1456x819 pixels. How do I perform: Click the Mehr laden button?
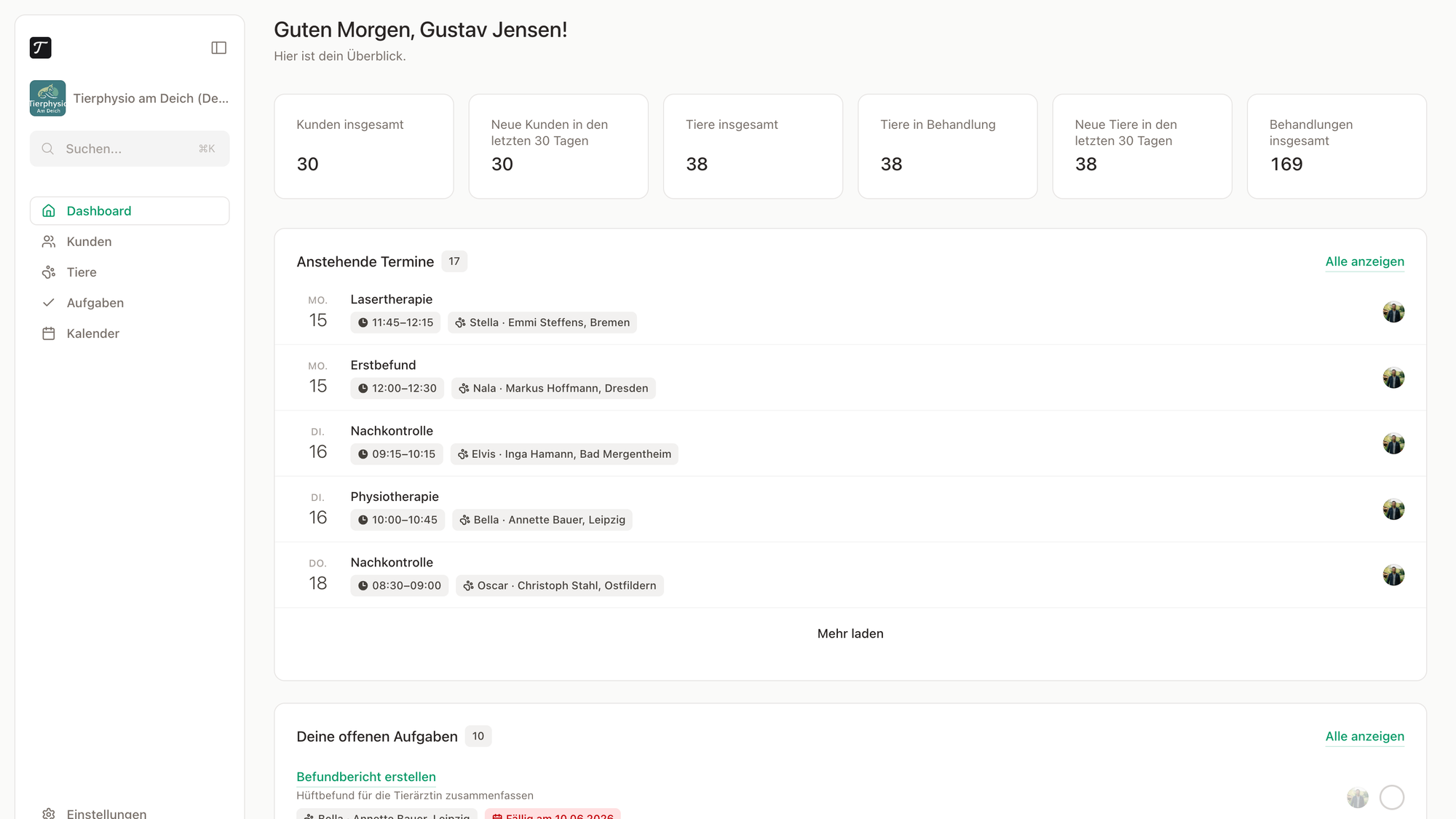[850, 633]
